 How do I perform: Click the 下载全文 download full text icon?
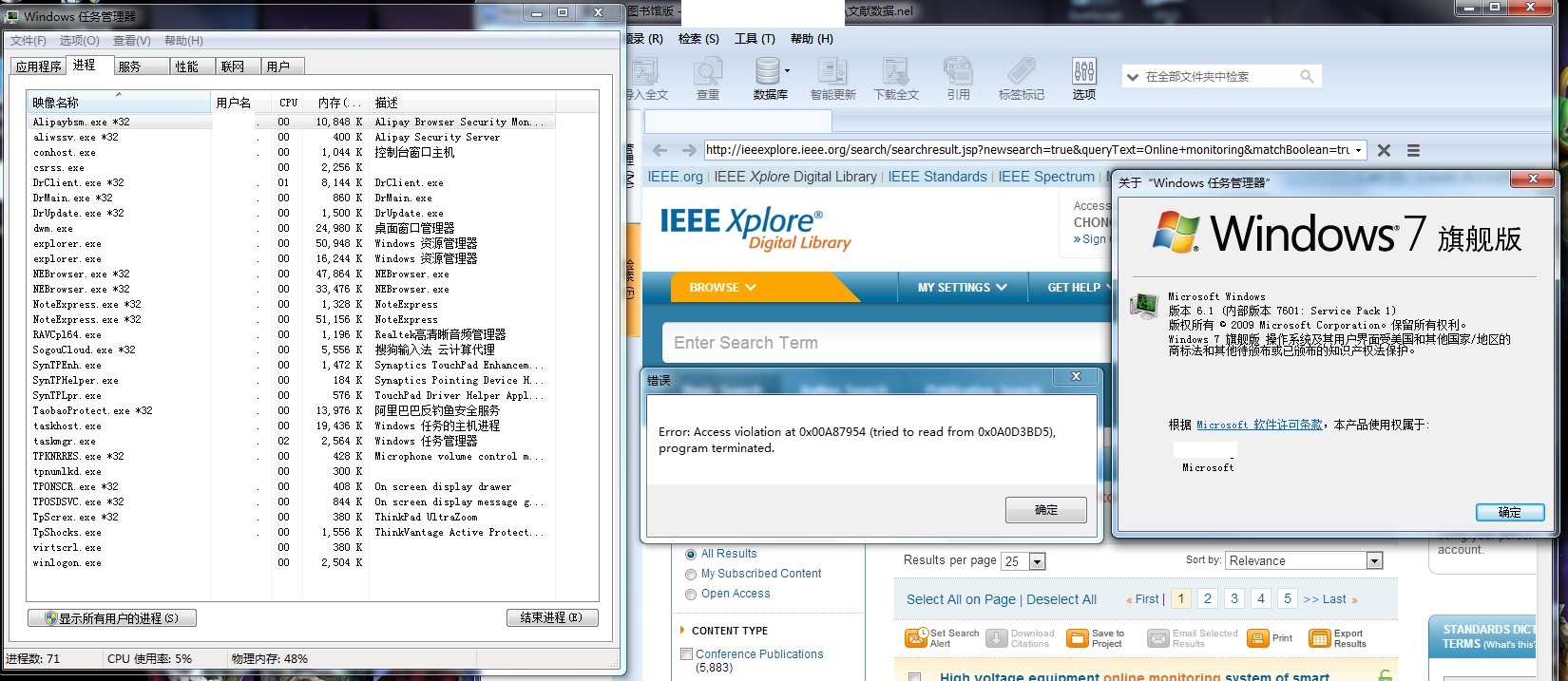click(895, 72)
